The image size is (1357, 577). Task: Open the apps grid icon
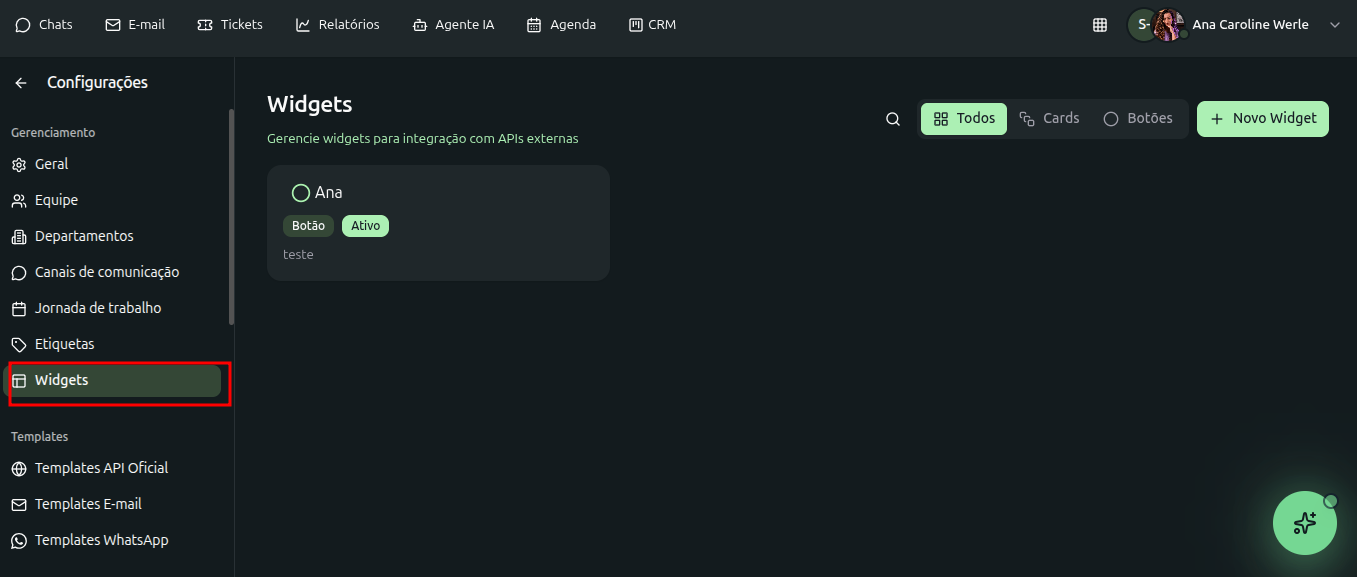pyautogui.click(x=1100, y=25)
